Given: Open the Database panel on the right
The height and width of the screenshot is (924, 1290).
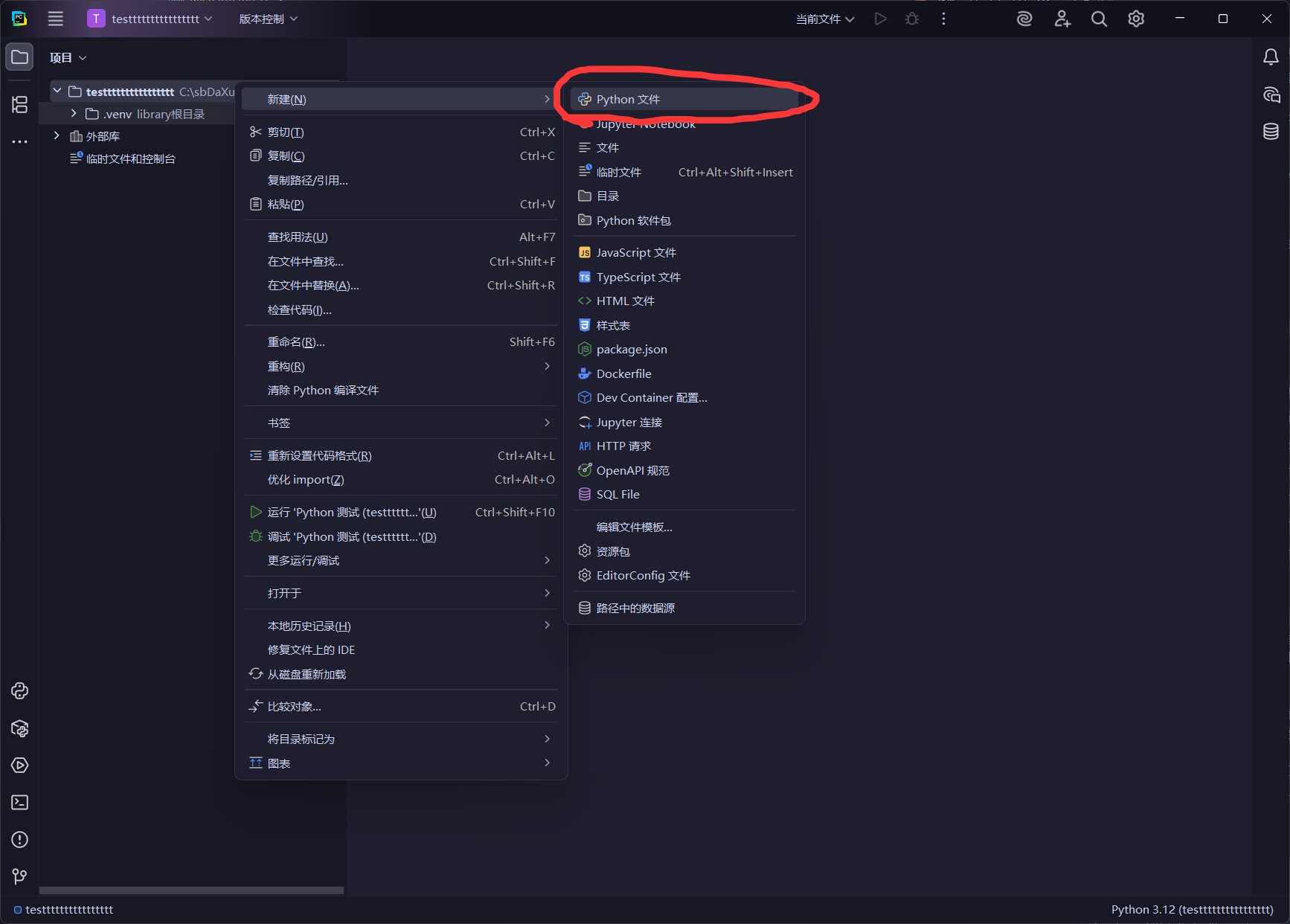Looking at the screenshot, I should tap(1271, 131).
